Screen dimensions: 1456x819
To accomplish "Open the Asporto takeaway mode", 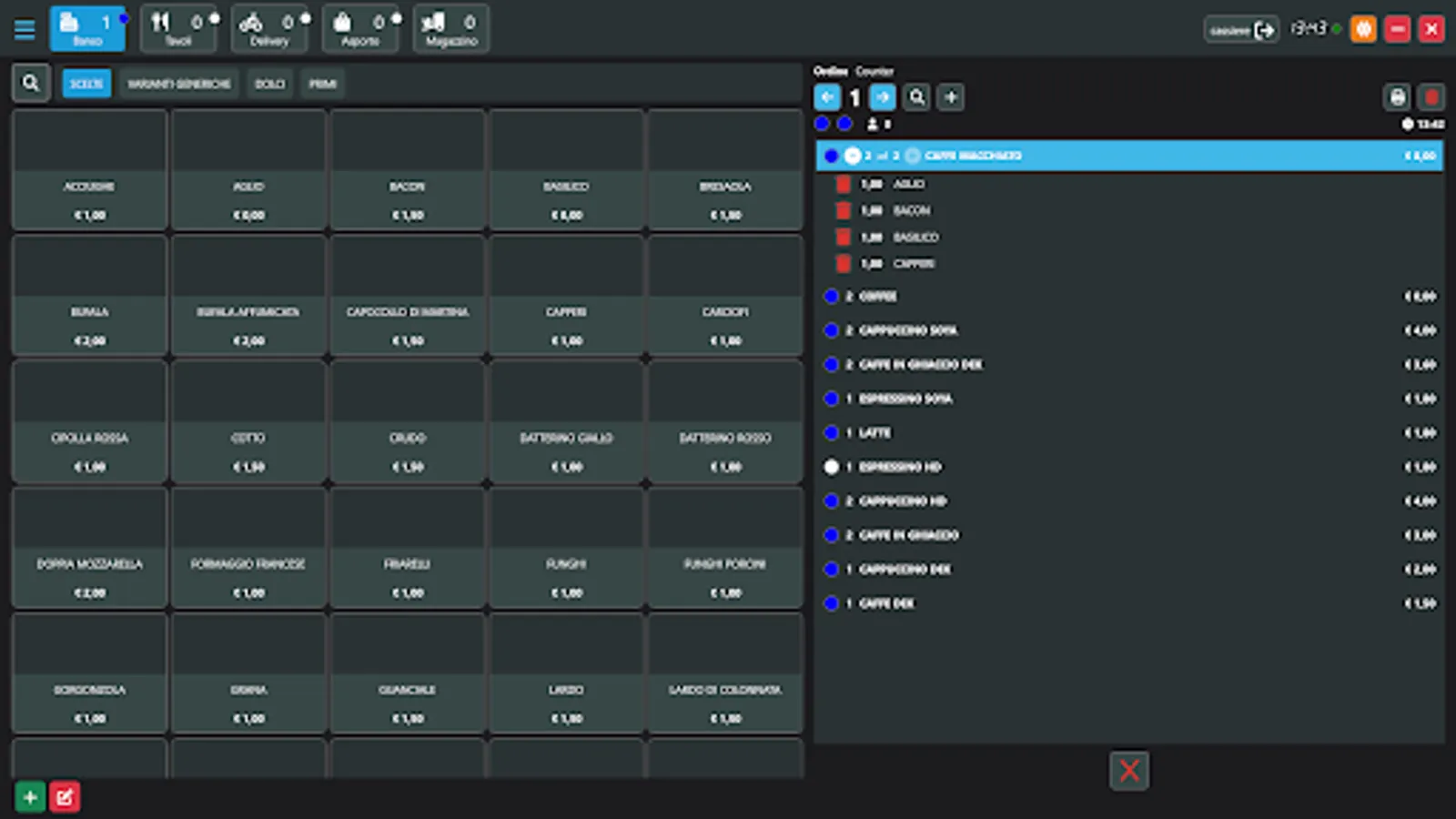I will (360, 28).
